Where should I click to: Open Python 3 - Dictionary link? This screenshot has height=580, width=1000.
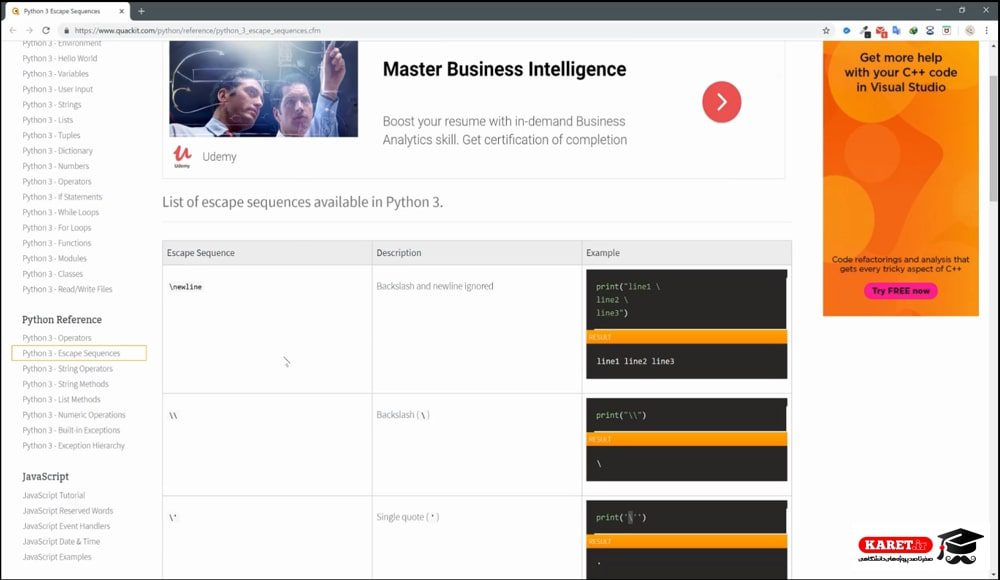(x=57, y=151)
